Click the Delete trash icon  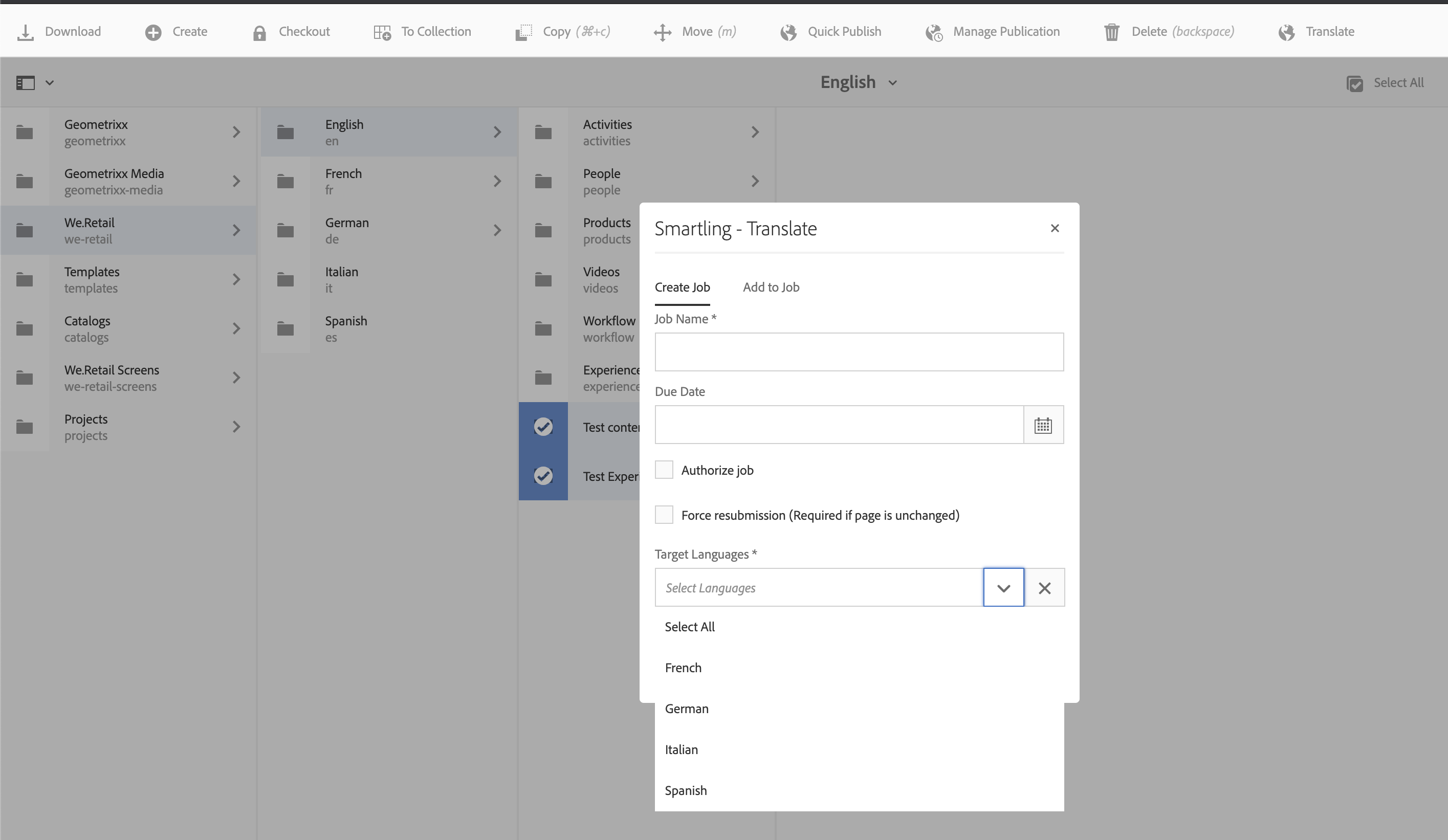click(x=1112, y=32)
